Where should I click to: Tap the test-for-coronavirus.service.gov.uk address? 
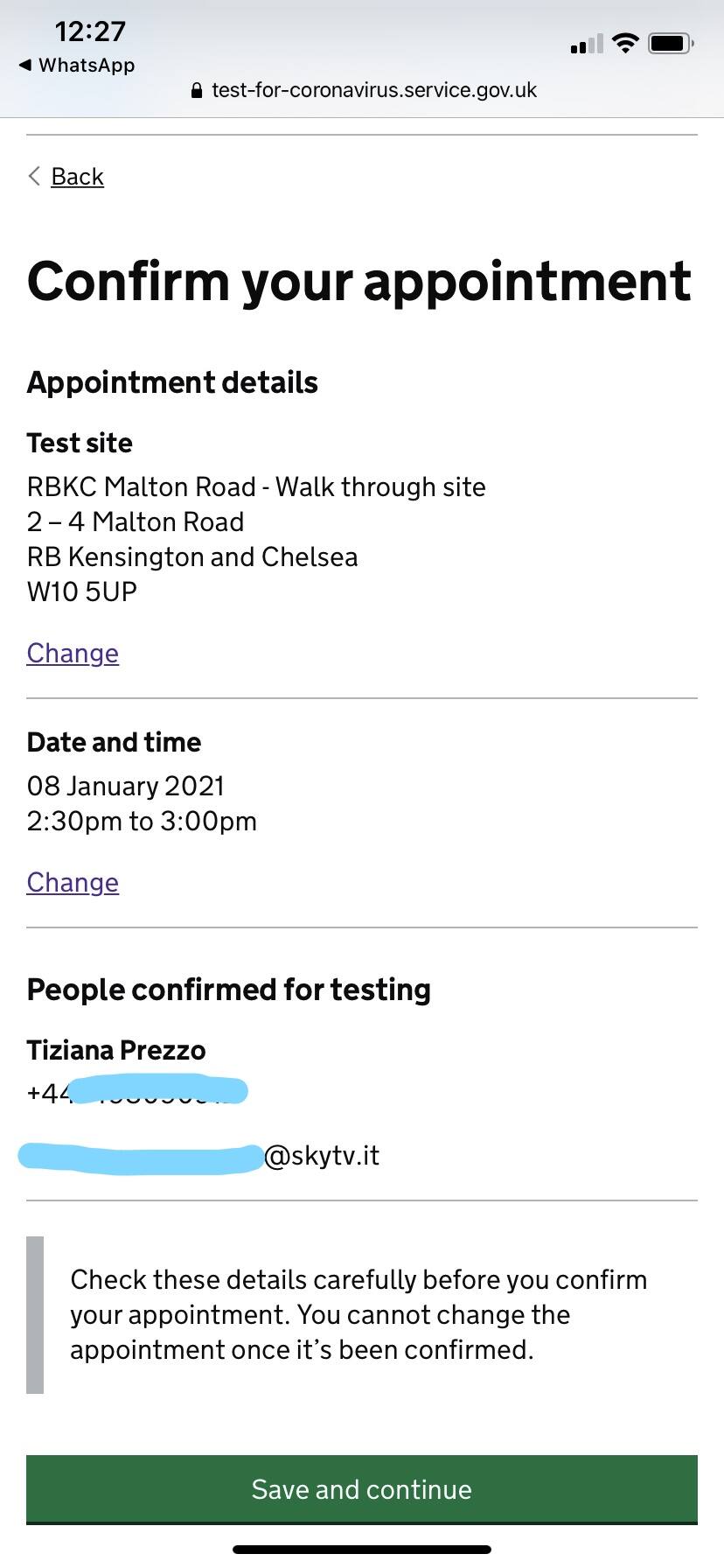pyautogui.click(x=373, y=90)
